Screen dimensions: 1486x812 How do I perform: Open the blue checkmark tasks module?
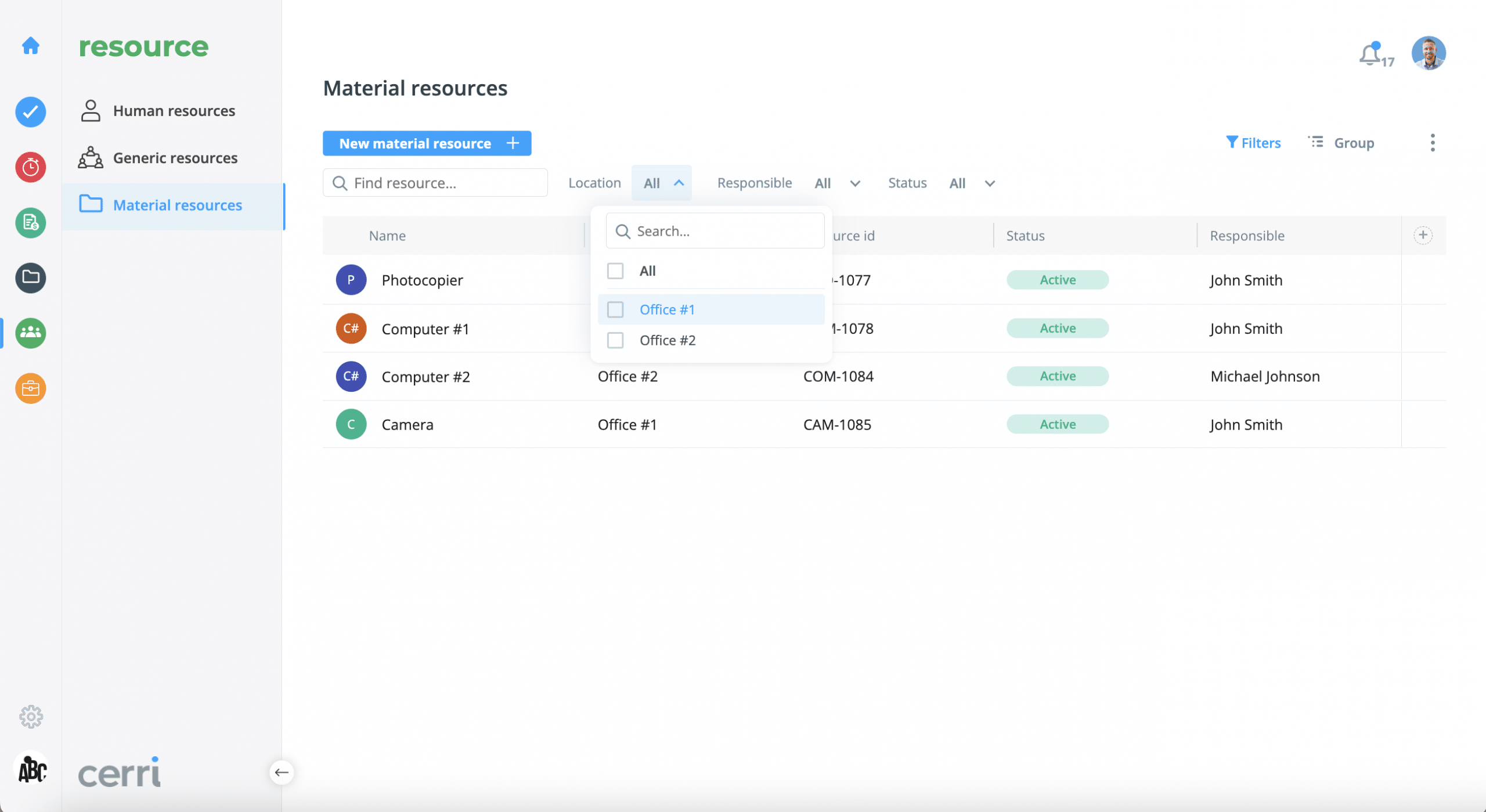[x=31, y=112]
